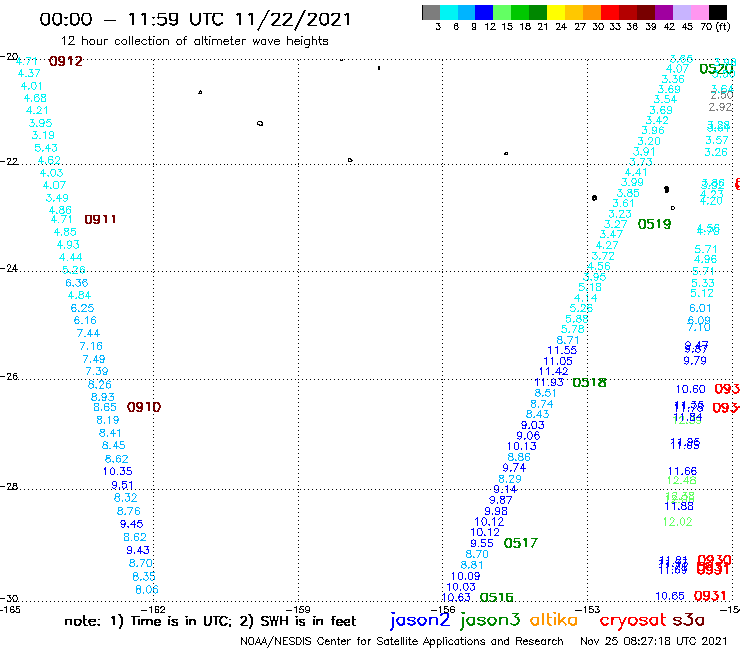Click the time marker 0912

[x=66, y=61]
